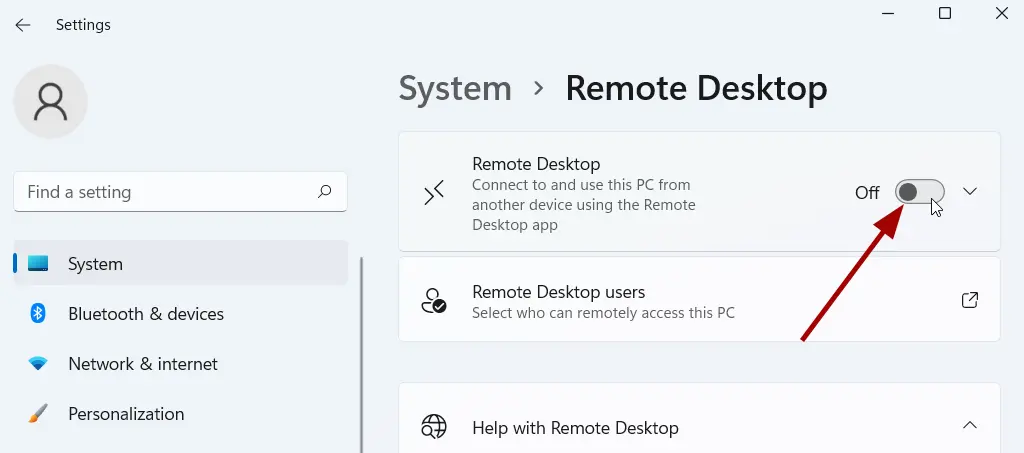The height and width of the screenshot is (453, 1024).
Task: Maximize the Settings window
Action: pos(944,13)
